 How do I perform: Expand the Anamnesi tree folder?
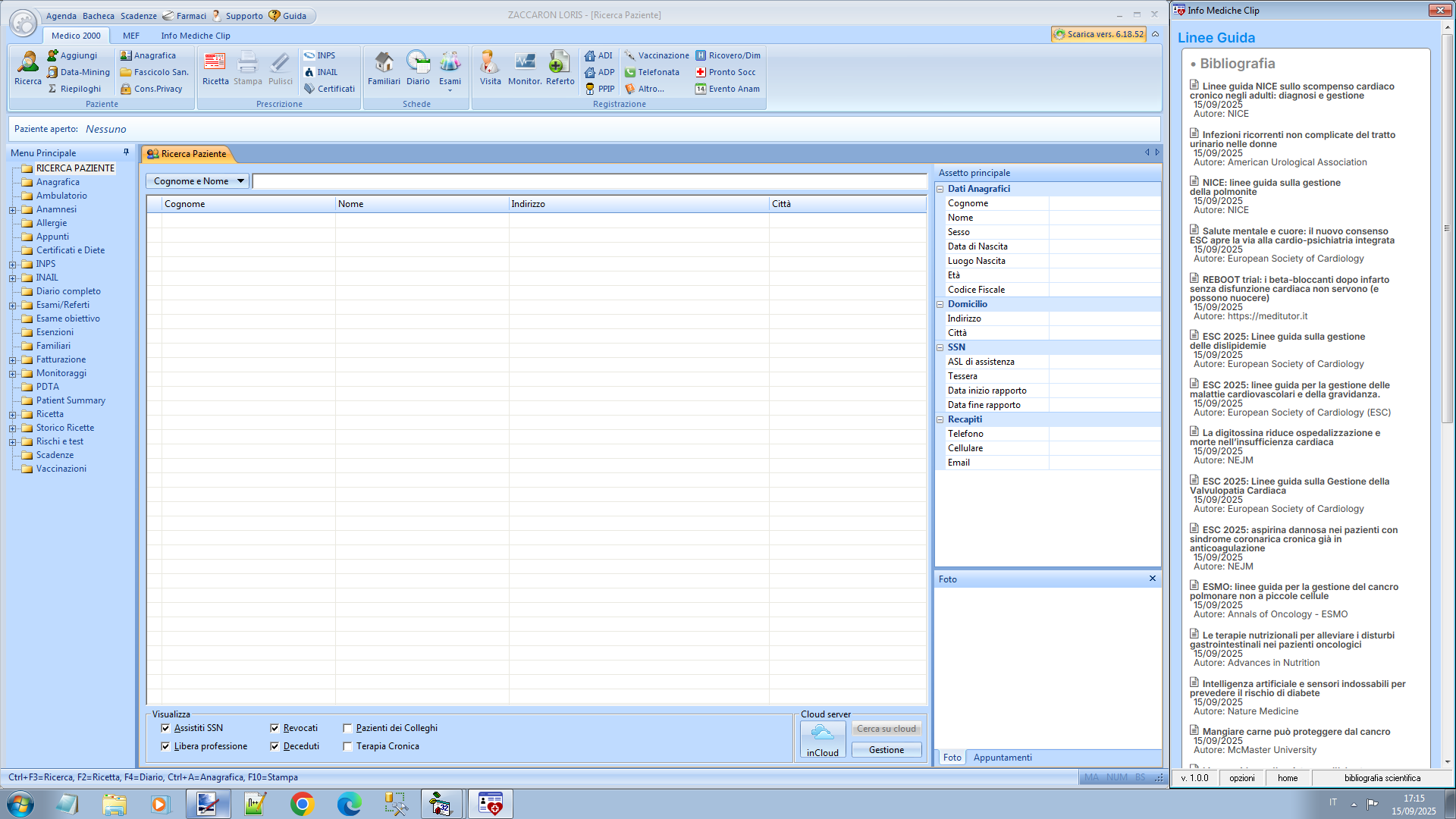pos(12,210)
